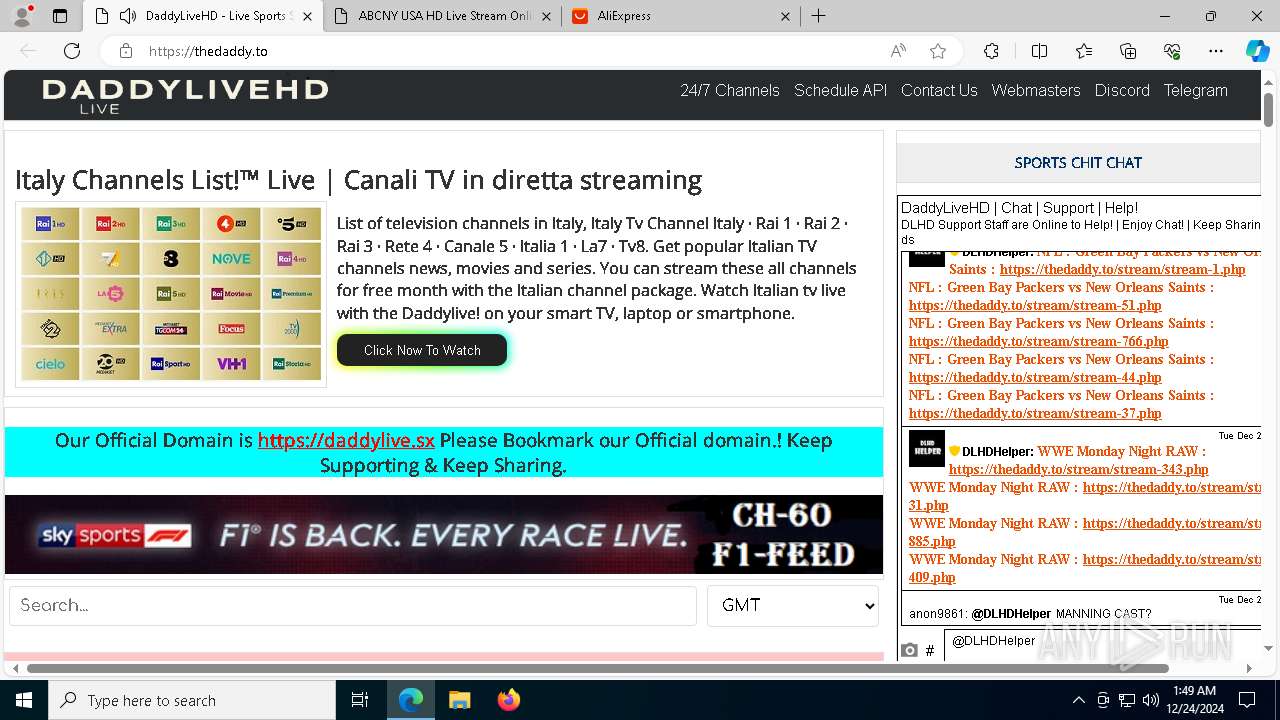Open the Telegram link in navbar
Screen dimensions: 1280x720
[1195, 90]
